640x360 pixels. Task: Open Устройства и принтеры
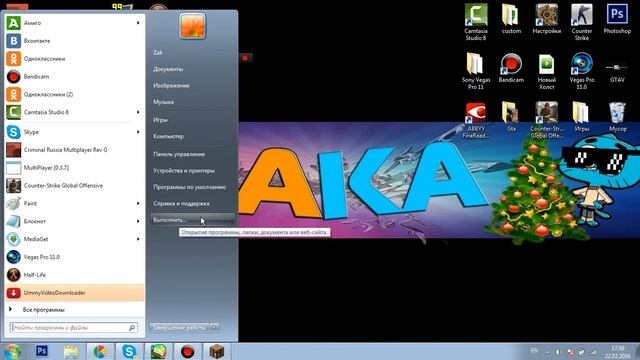click(x=184, y=171)
